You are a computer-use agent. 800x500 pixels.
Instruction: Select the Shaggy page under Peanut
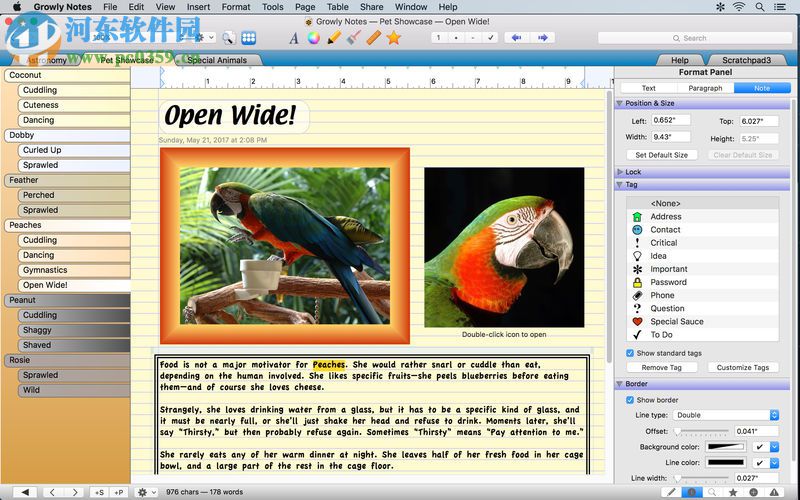point(74,330)
